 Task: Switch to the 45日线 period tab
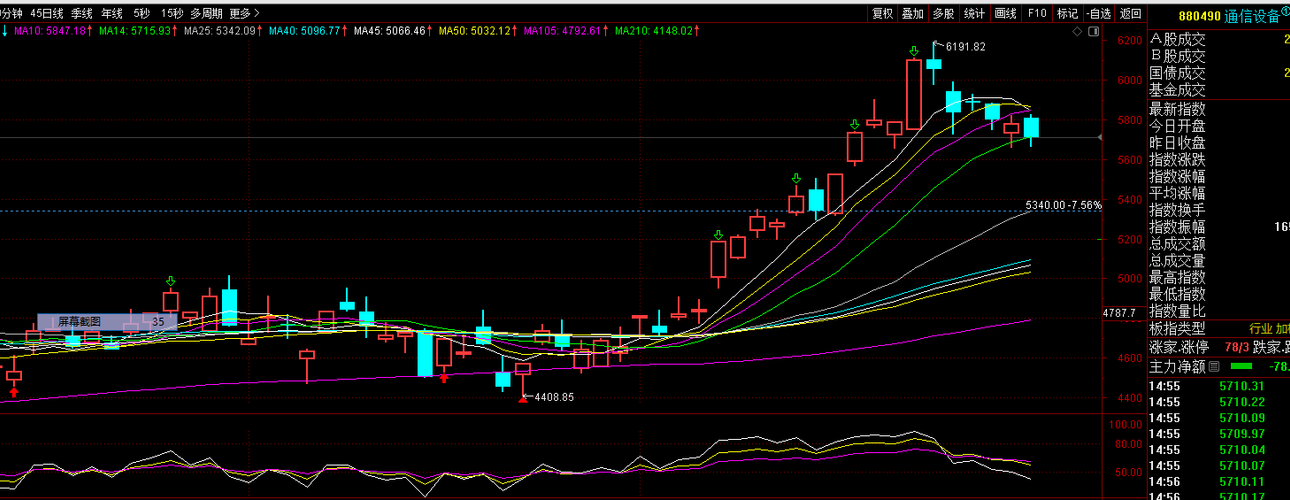click(x=46, y=13)
